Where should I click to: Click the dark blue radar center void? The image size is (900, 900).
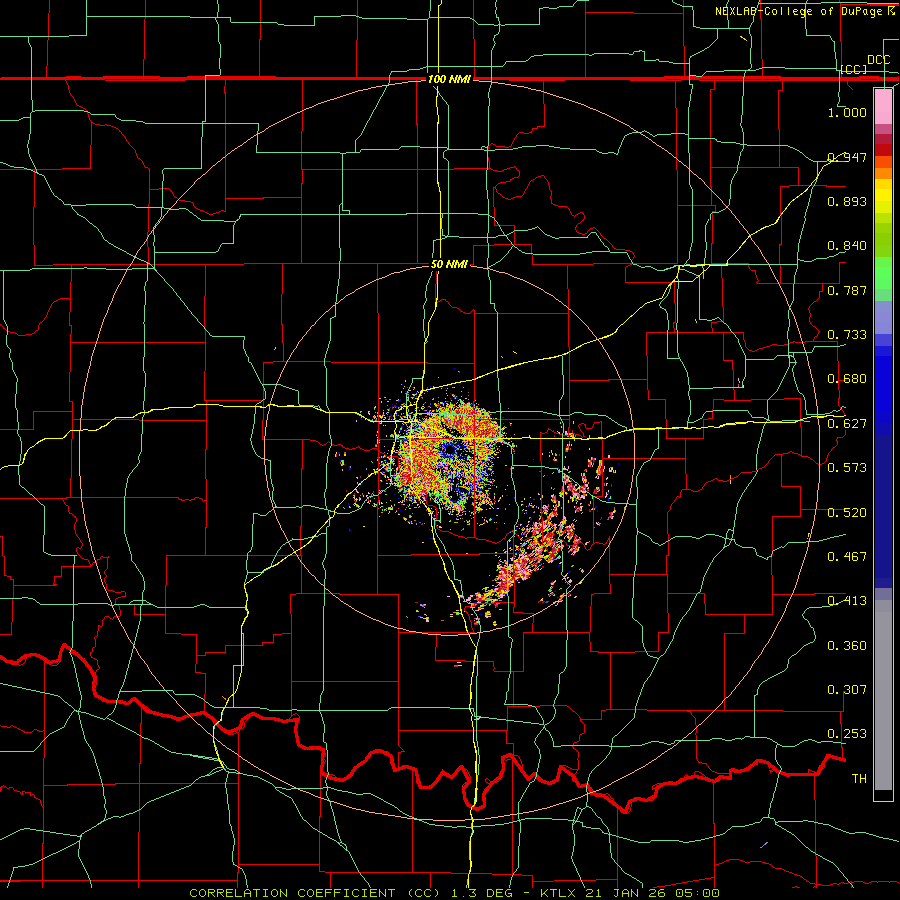click(448, 450)
